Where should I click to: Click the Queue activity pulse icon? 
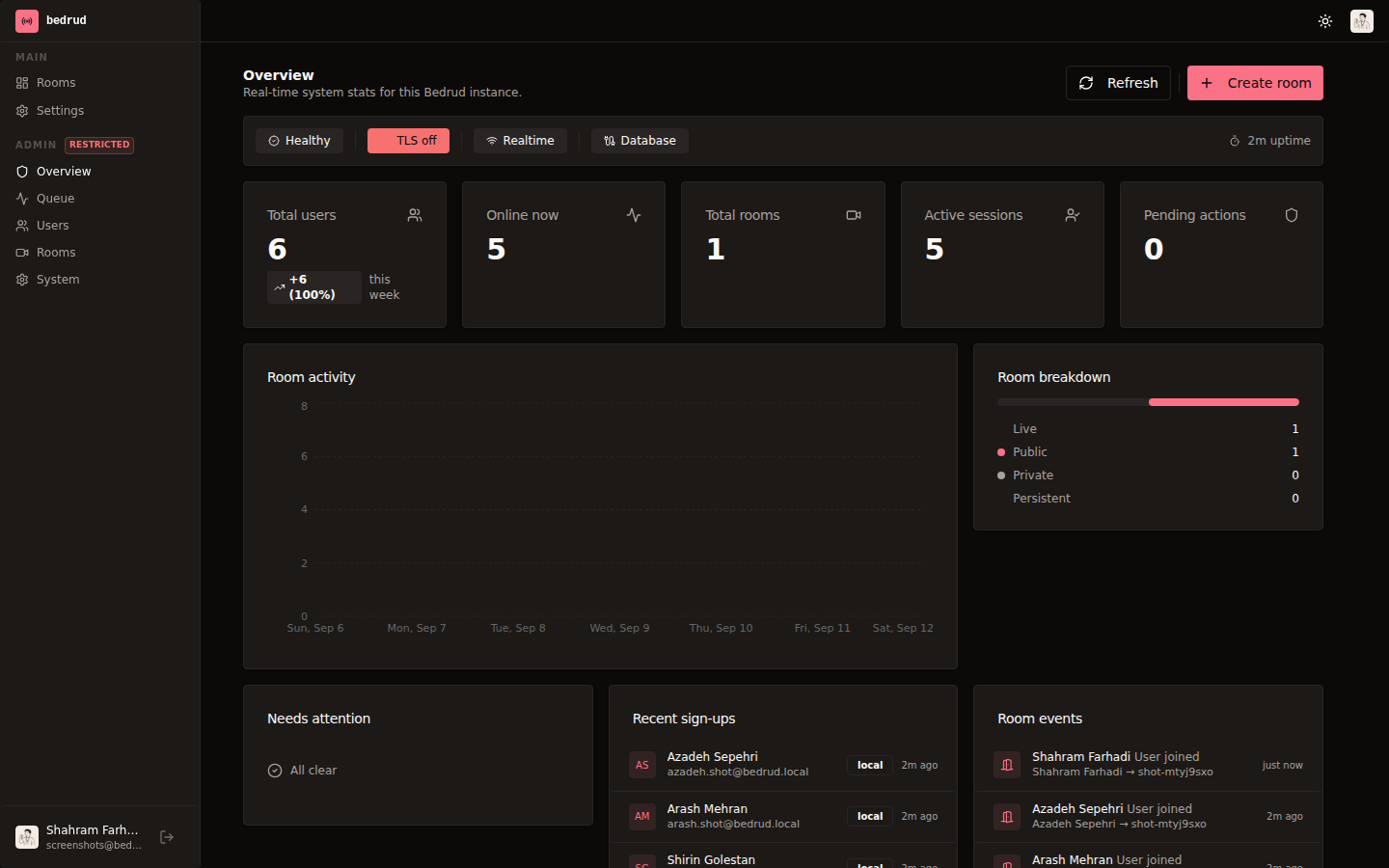click(x=22, y=199)
